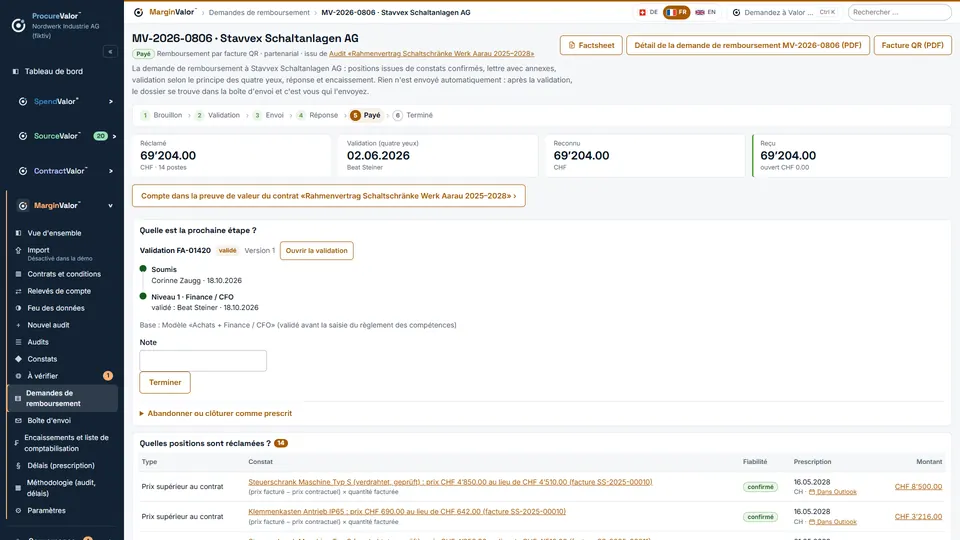
Task: Click the Relevés de compte icon
Action: point(18,291)
